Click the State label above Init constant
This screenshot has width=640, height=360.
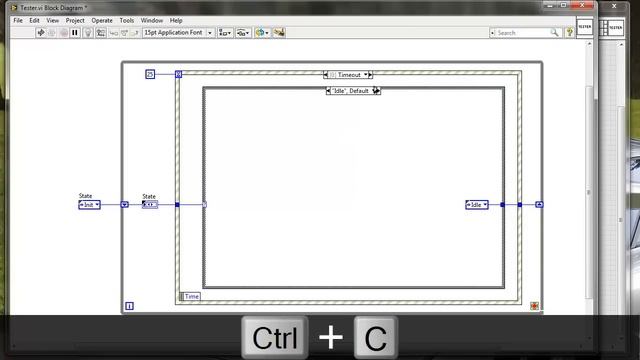85,196
